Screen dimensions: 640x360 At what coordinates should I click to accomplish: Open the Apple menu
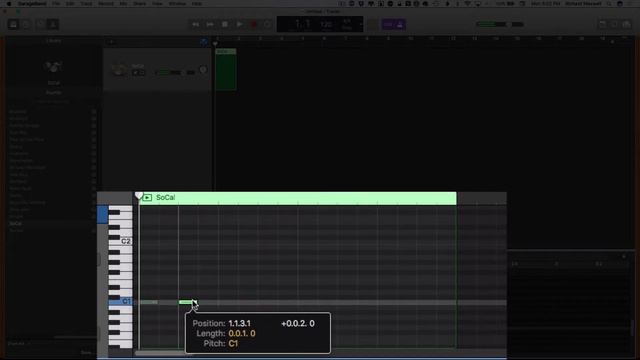tap(9, 4)
